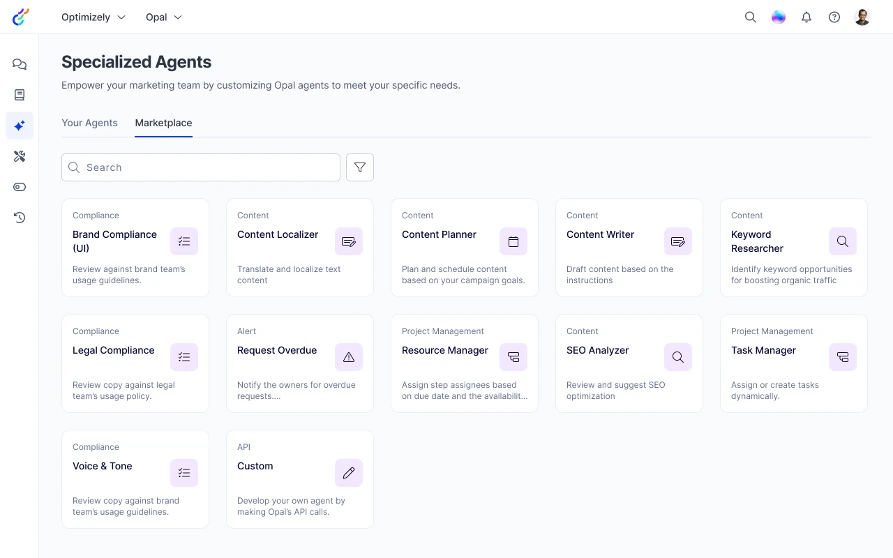The width and height of the screenshot is (893, 558).
Task: Open the tools wrench sidebar icon
Action: pyautogui.click(x=19, y=156)
